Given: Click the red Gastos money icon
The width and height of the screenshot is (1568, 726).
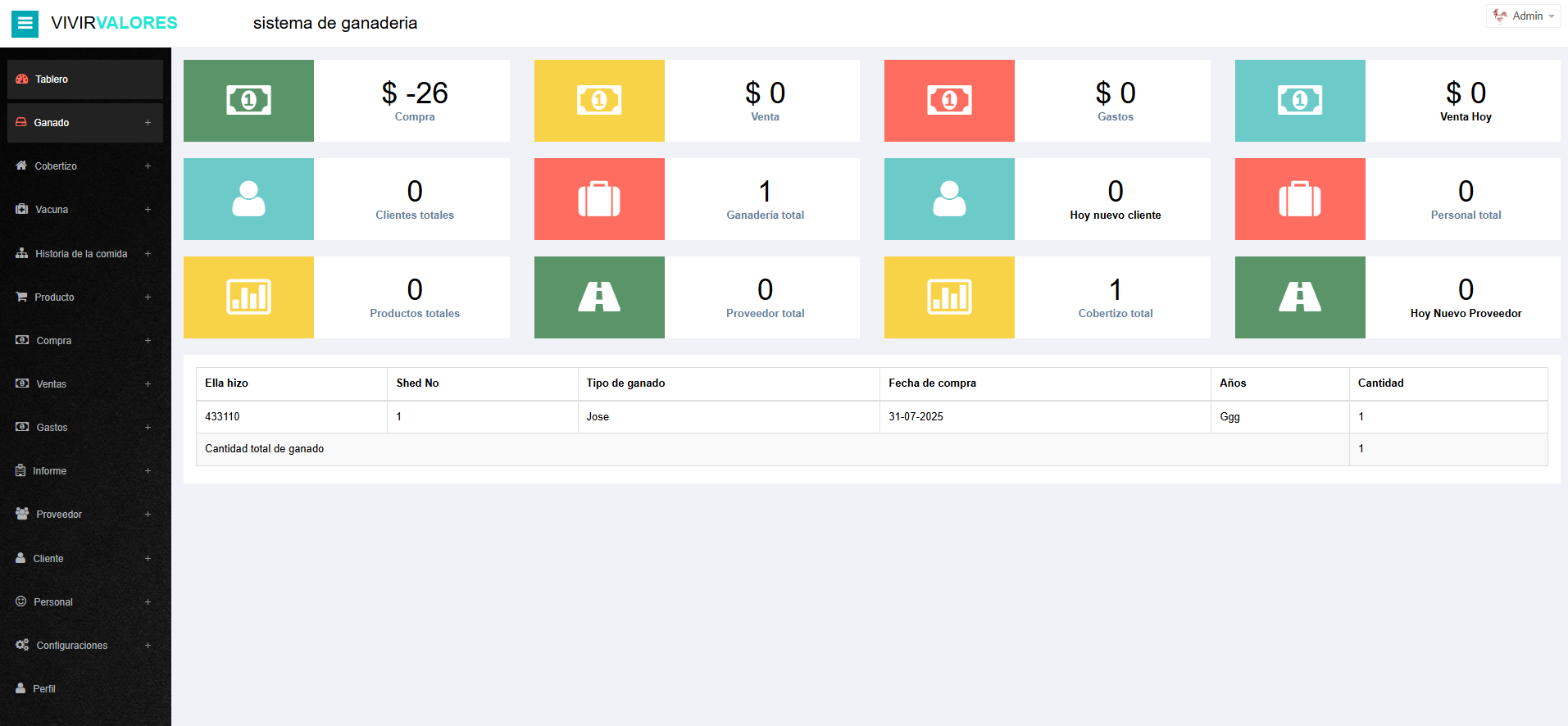Looking at the screenshot, I should pyautogui.click(x=949, y=101).
